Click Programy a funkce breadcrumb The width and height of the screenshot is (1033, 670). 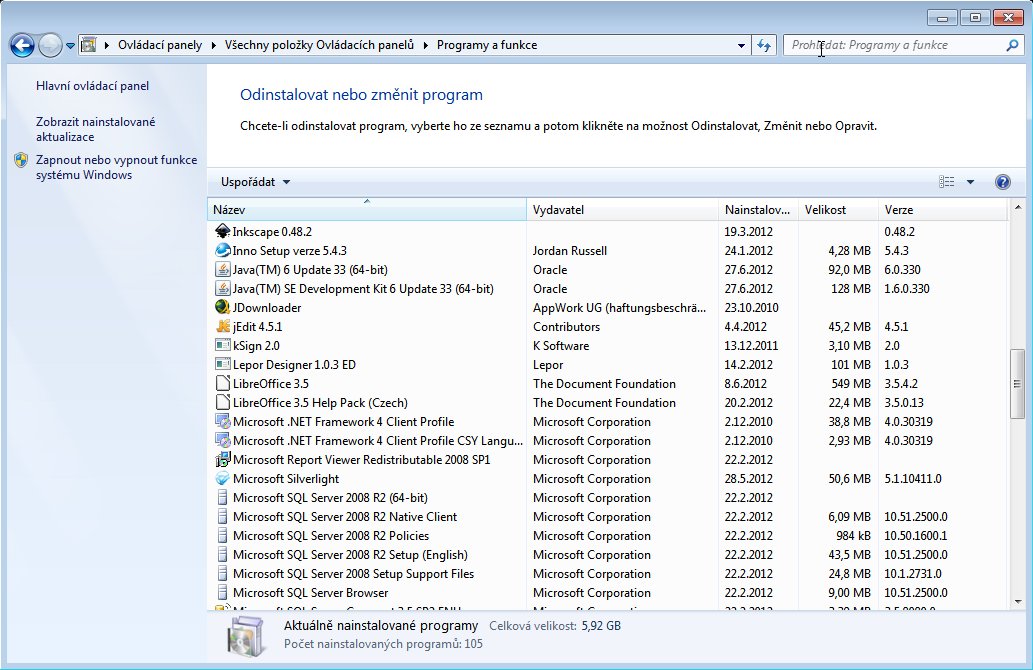487,45
